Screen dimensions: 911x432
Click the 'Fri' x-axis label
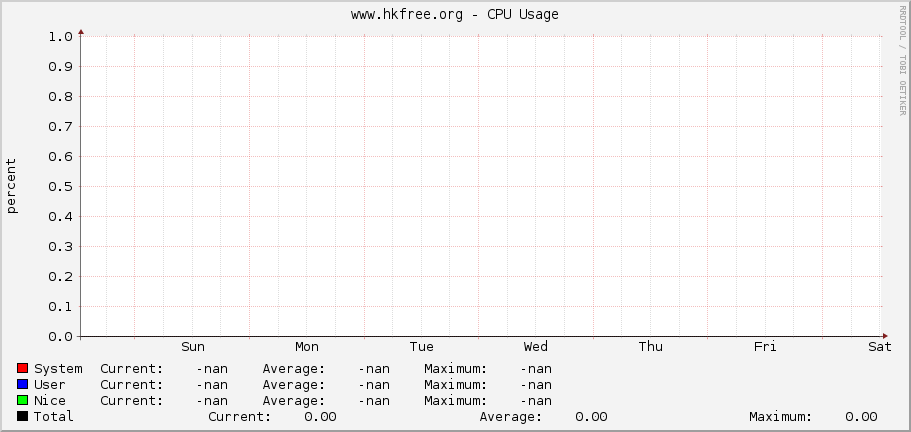pos(765,347)
